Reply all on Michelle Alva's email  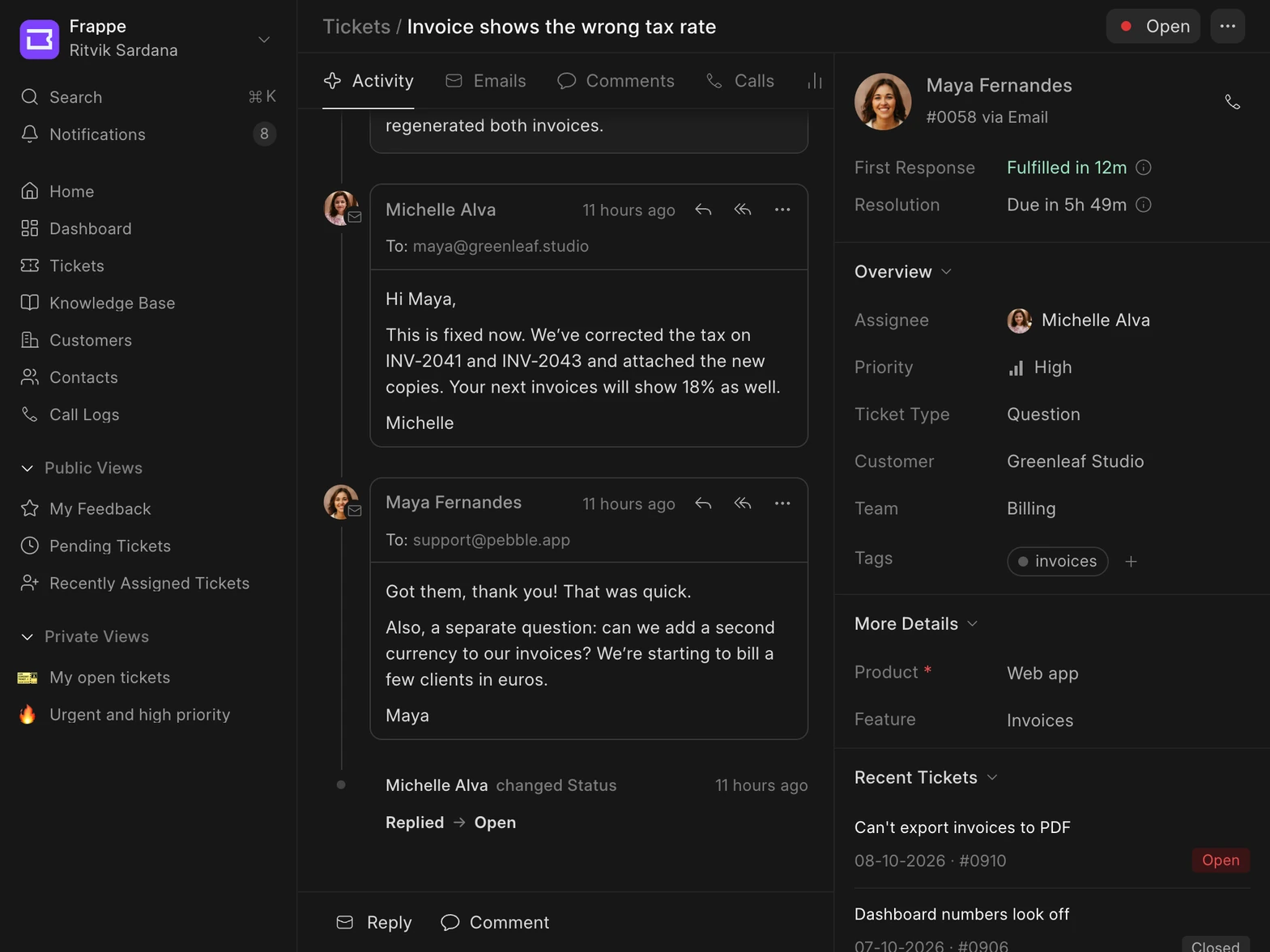(x=743, y=210)
